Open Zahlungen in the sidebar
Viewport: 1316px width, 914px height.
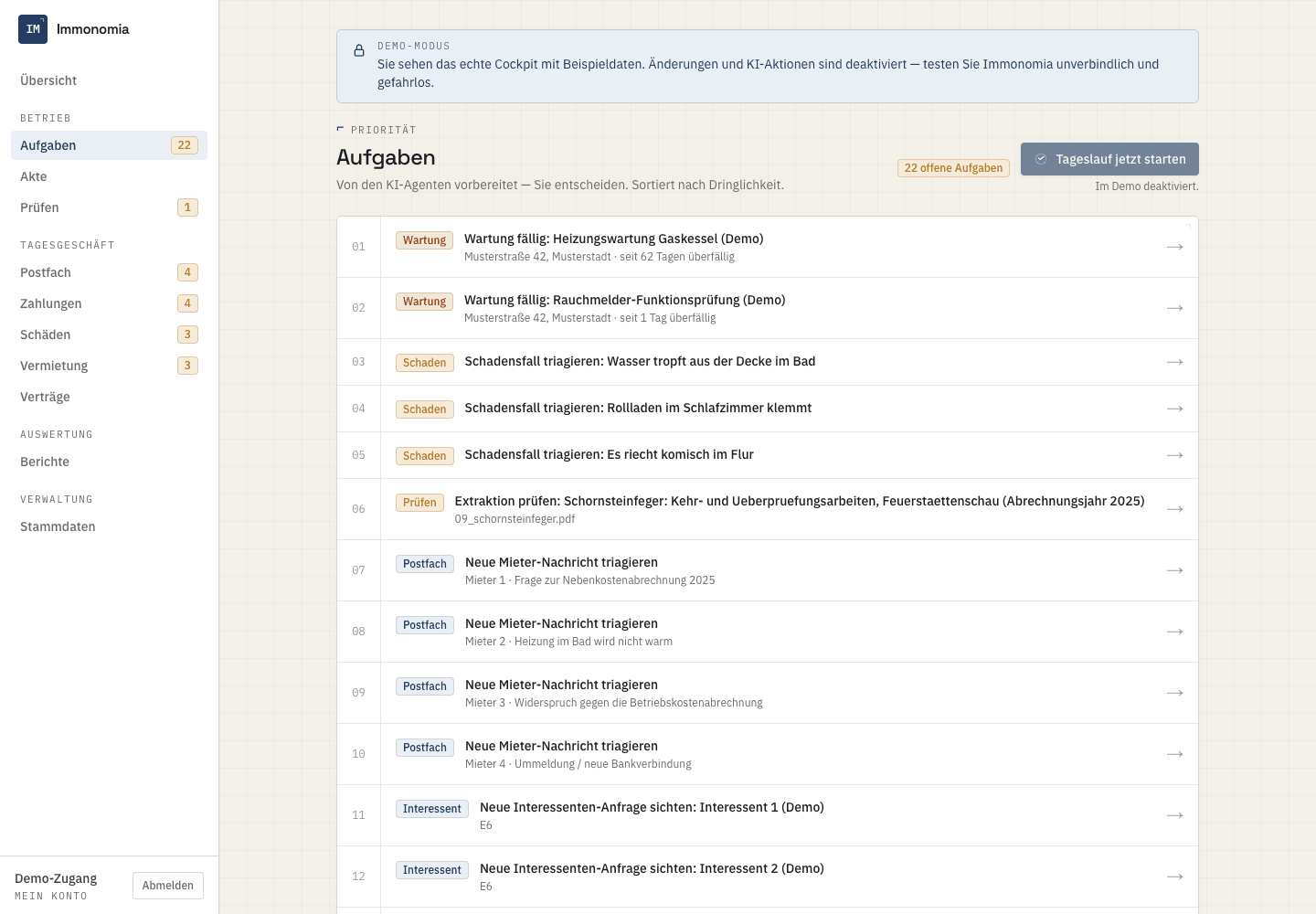(109, 303)
